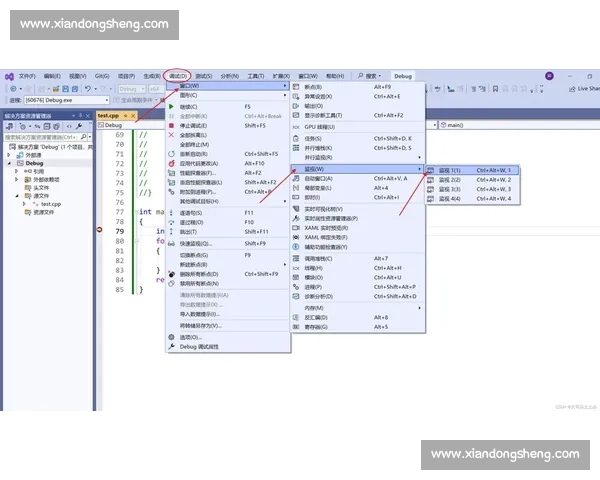Click the Visual Studio logo icon
The width and height of the screenshot is (600, 480).
[x=9, y=77]
